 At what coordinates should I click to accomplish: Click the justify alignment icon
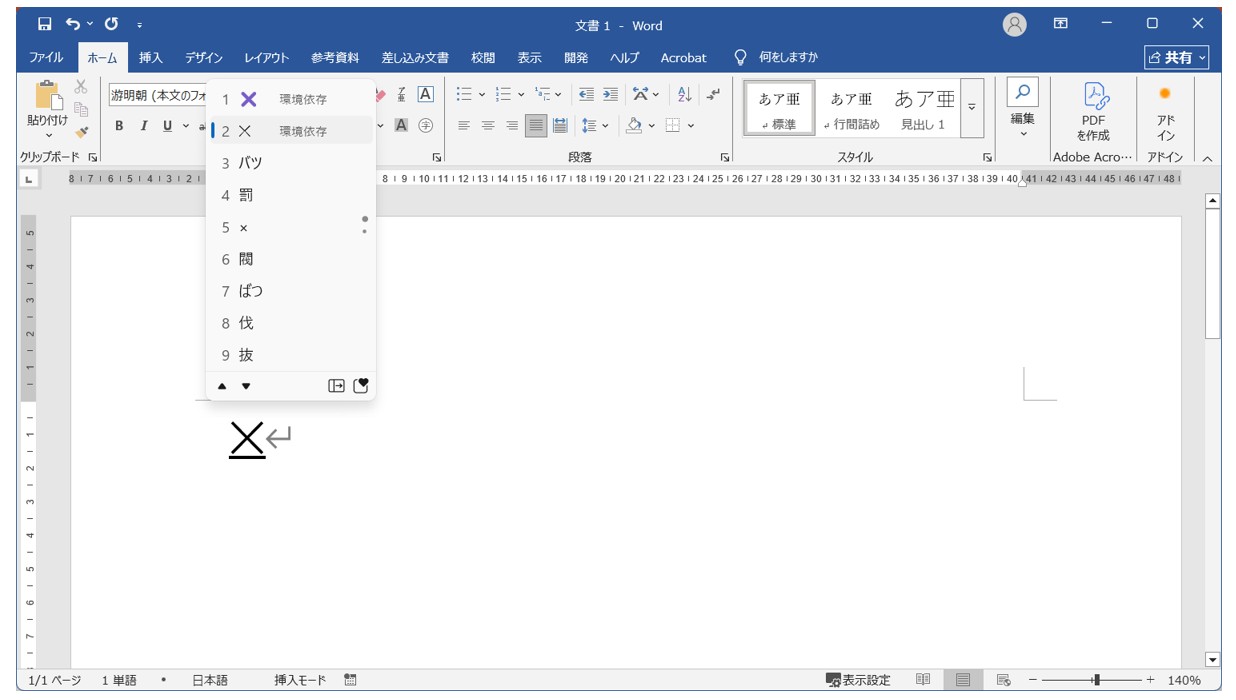click(536, 125)
